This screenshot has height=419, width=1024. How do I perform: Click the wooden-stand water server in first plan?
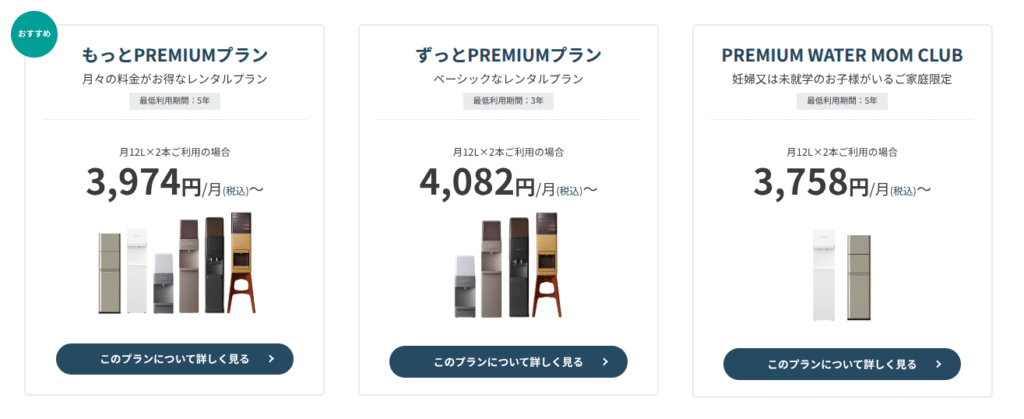pos(242,262)
